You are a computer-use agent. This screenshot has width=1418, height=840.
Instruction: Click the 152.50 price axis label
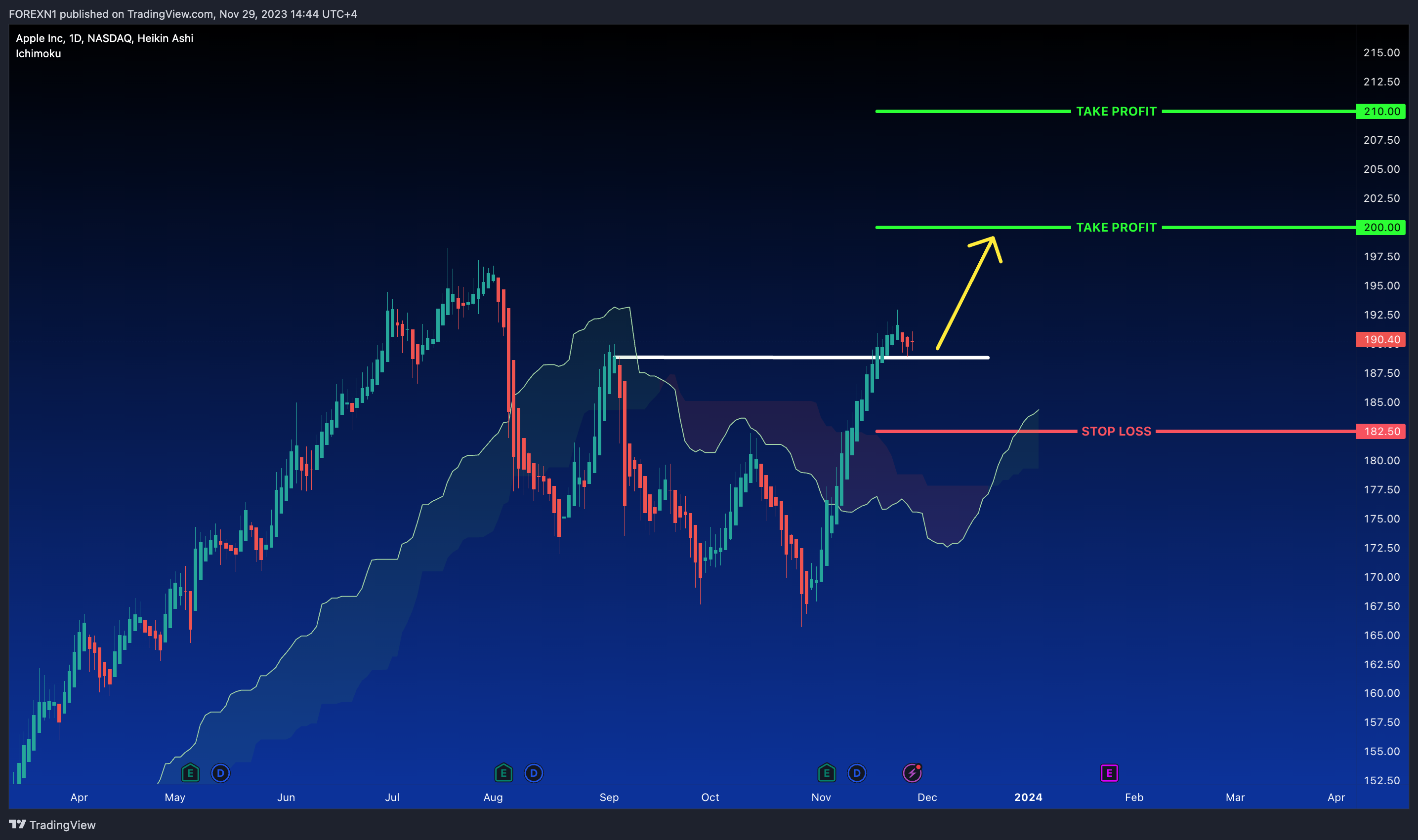click(x=1381, y=780)
